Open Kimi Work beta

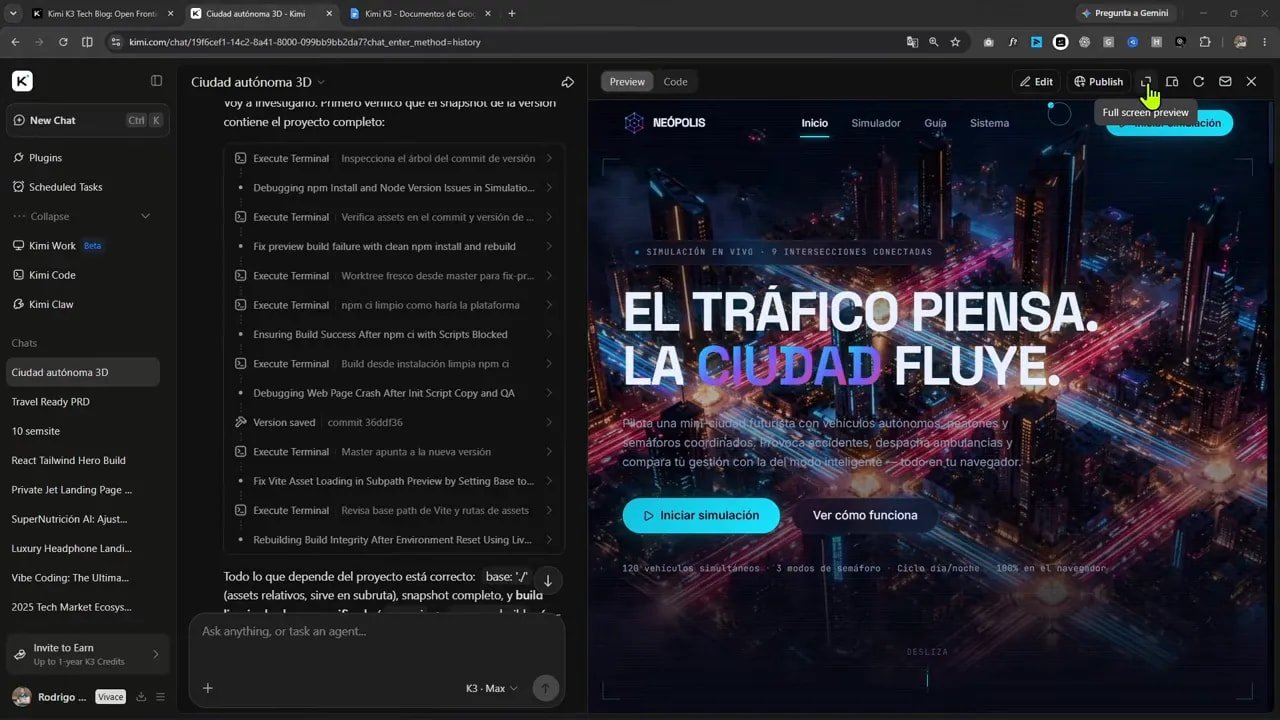(82, 246)
